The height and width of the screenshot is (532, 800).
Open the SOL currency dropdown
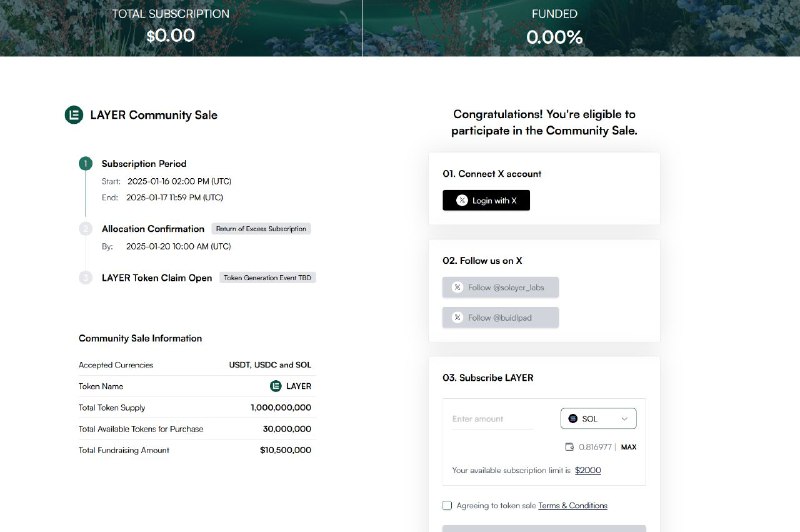pyautogui.click(x=598, y=419)
